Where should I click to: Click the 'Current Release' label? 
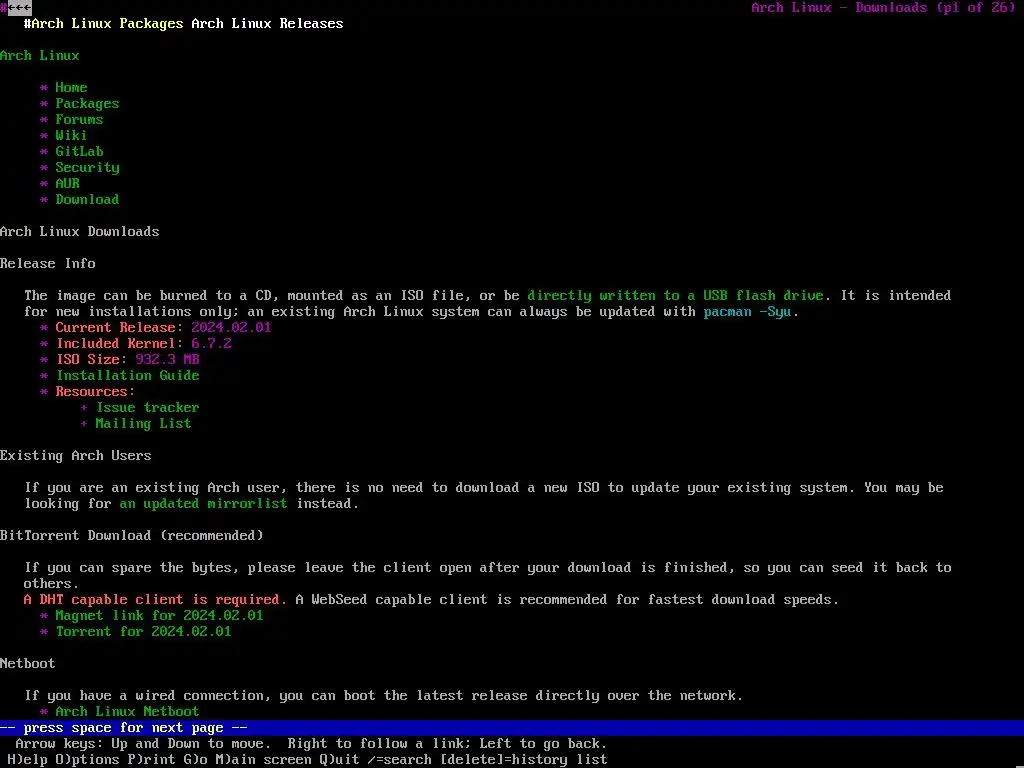pos(115,327)
